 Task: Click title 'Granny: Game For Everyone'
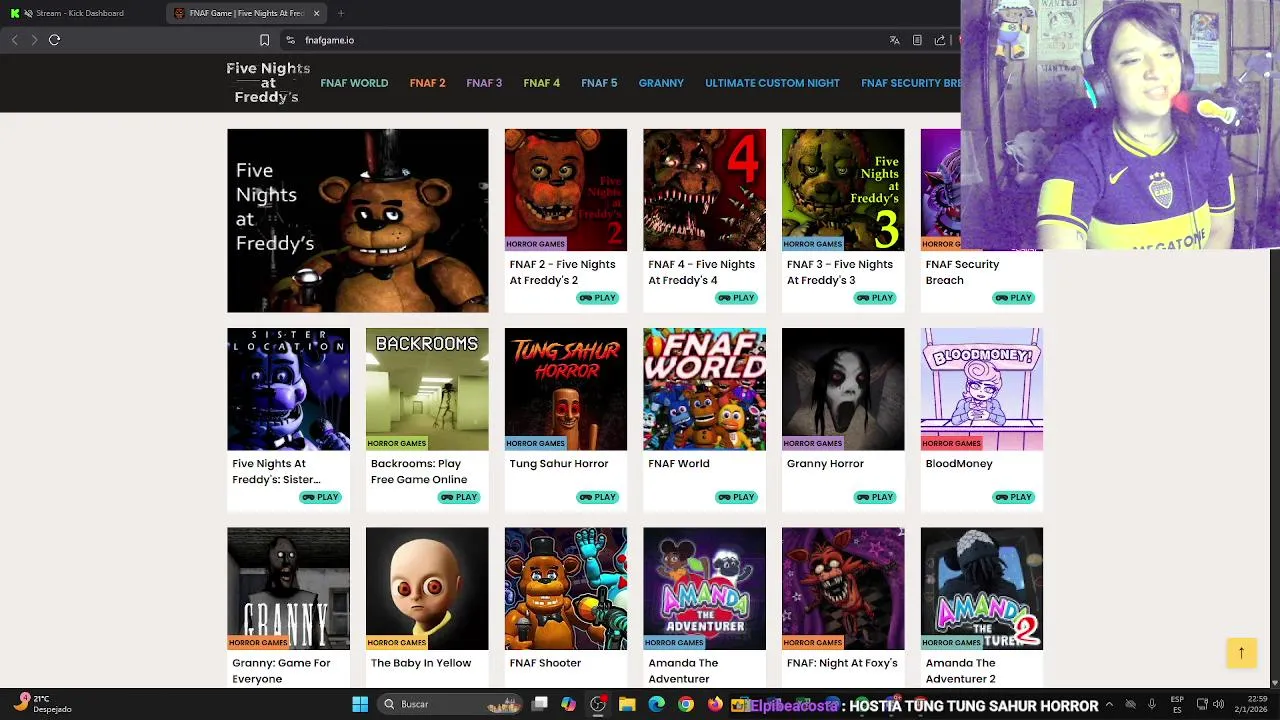281,671
